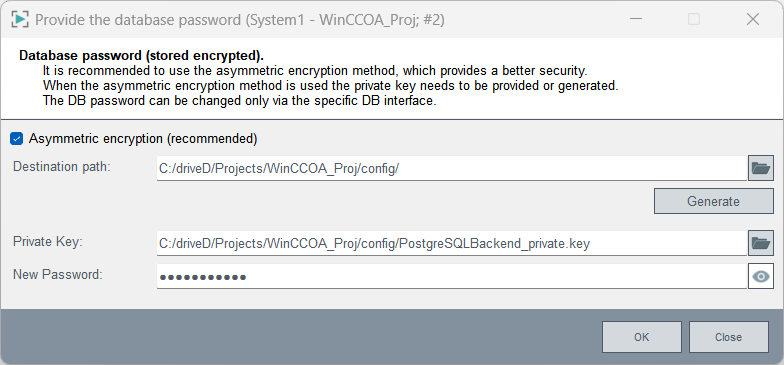Close the dialog with title bar X
The width and height of the screenshot is (784, 365).
(752, 20)
